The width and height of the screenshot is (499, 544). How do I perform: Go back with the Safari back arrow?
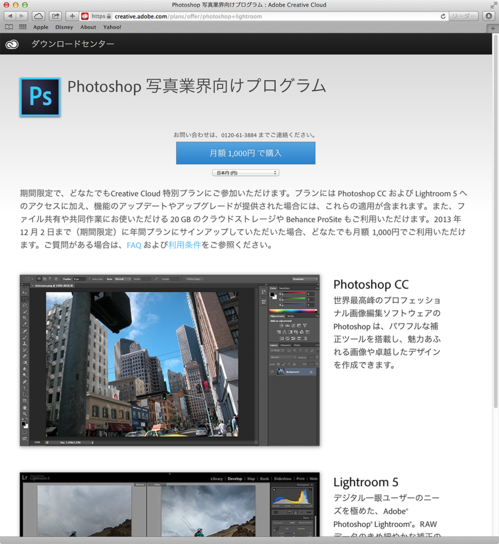pyautogui.click(x=10, y=16)
